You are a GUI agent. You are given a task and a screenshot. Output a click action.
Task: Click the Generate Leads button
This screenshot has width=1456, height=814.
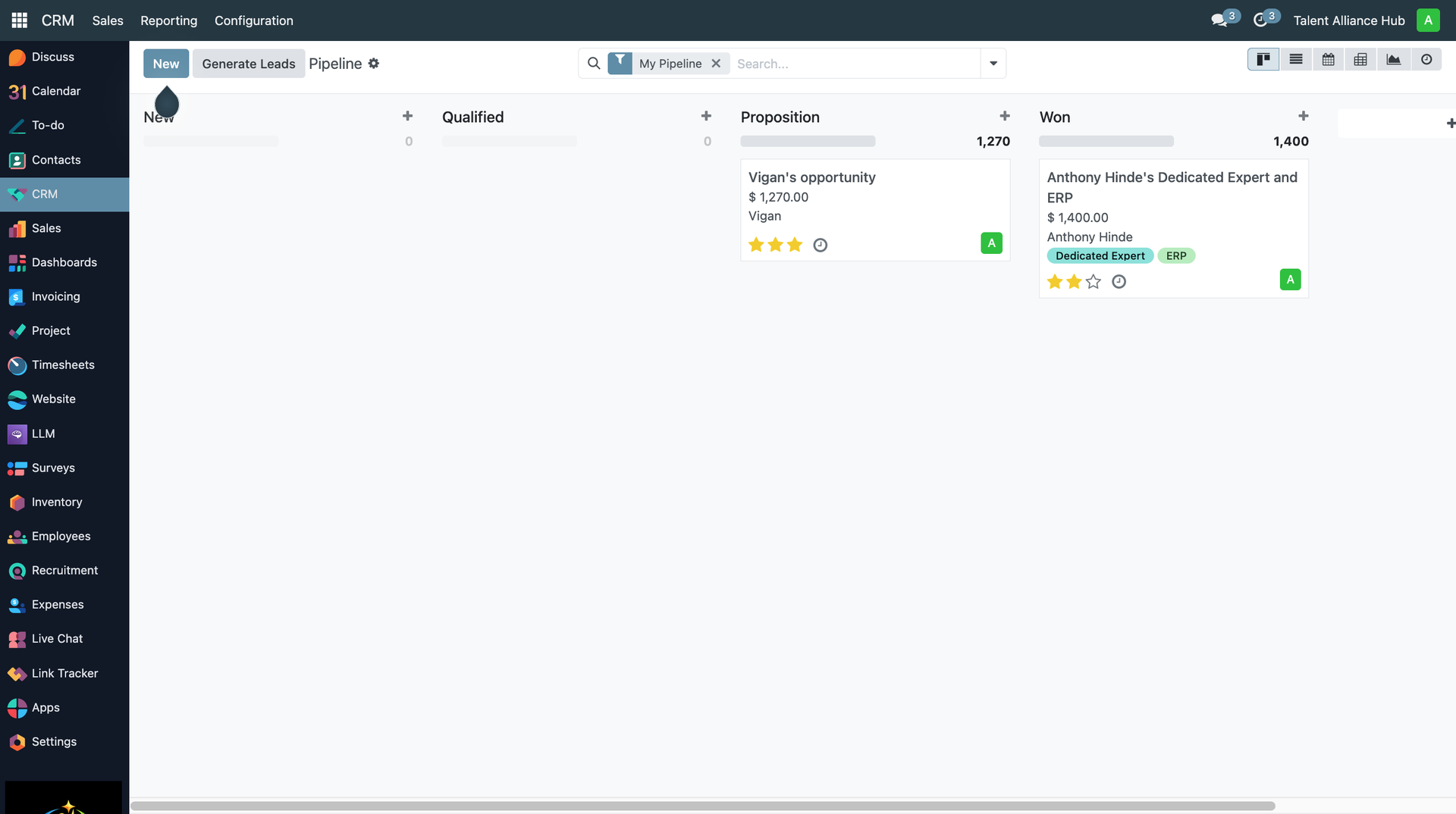point(249,64)
